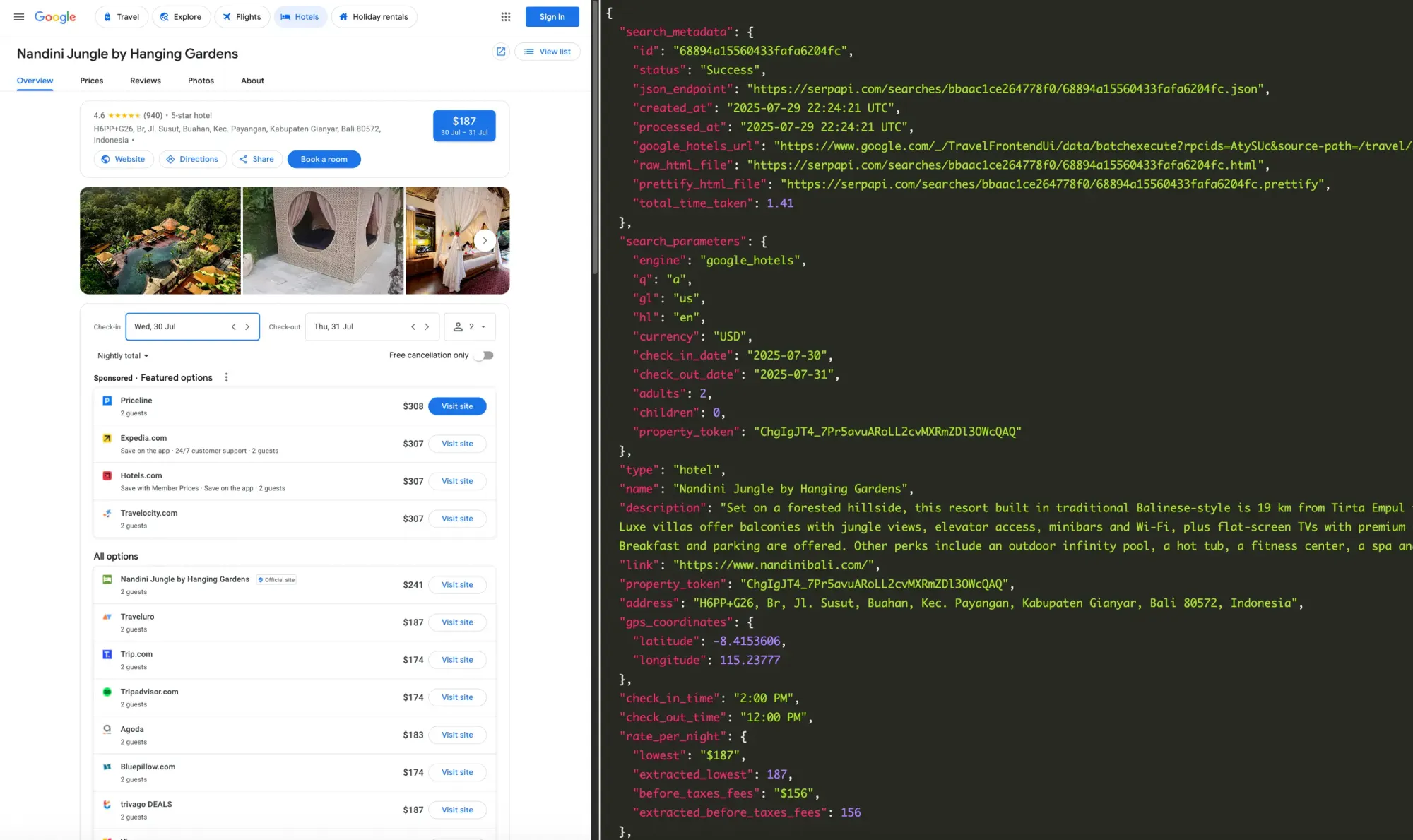Switch to the Prices tab
Viewport: 1413px width, 840px height.
tap(92, 81)
